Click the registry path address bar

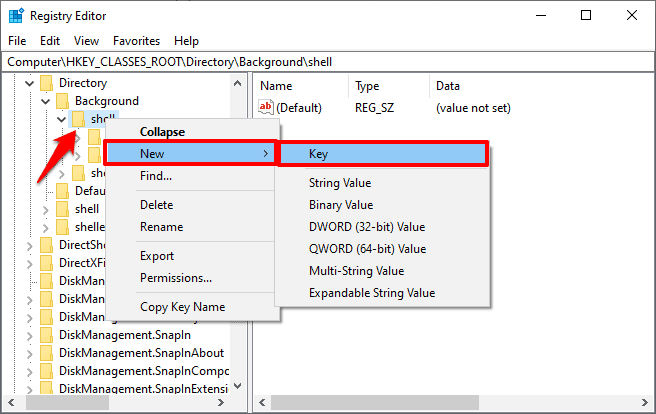point(328,62)
